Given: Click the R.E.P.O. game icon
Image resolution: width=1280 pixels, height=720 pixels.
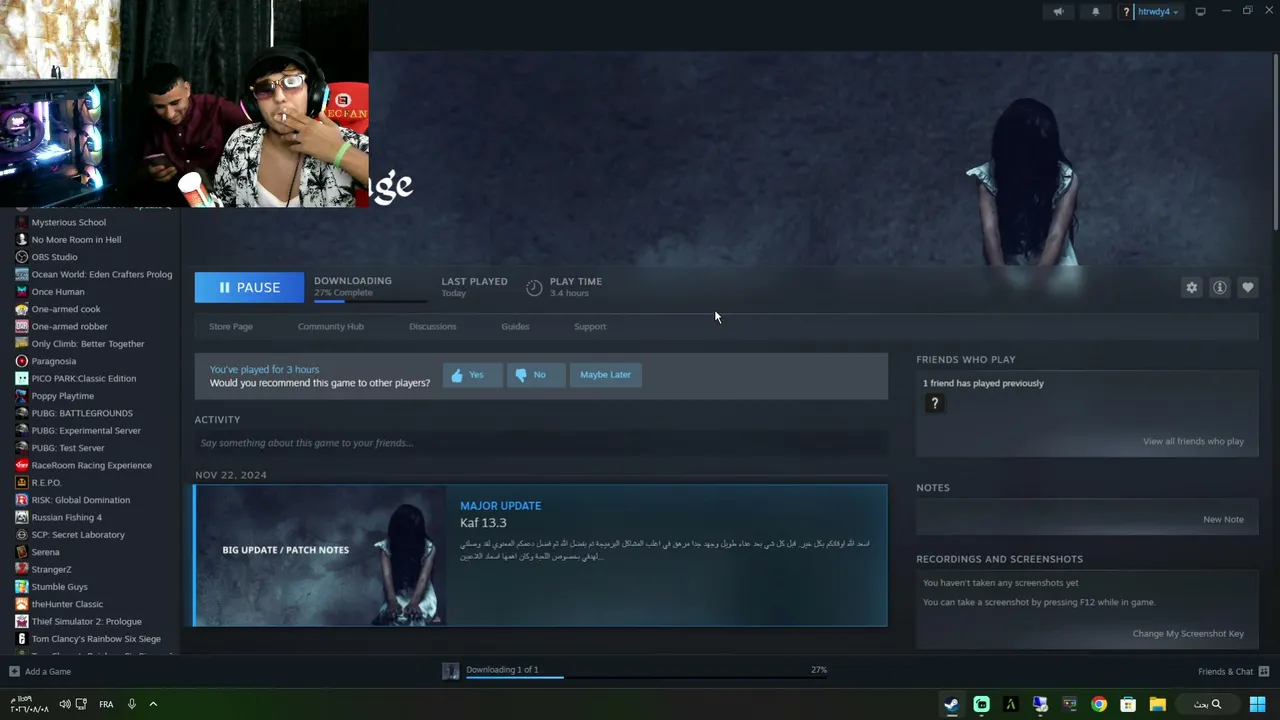Looking at the screenshot, I should pyautogui.click(x=22, y=482).
